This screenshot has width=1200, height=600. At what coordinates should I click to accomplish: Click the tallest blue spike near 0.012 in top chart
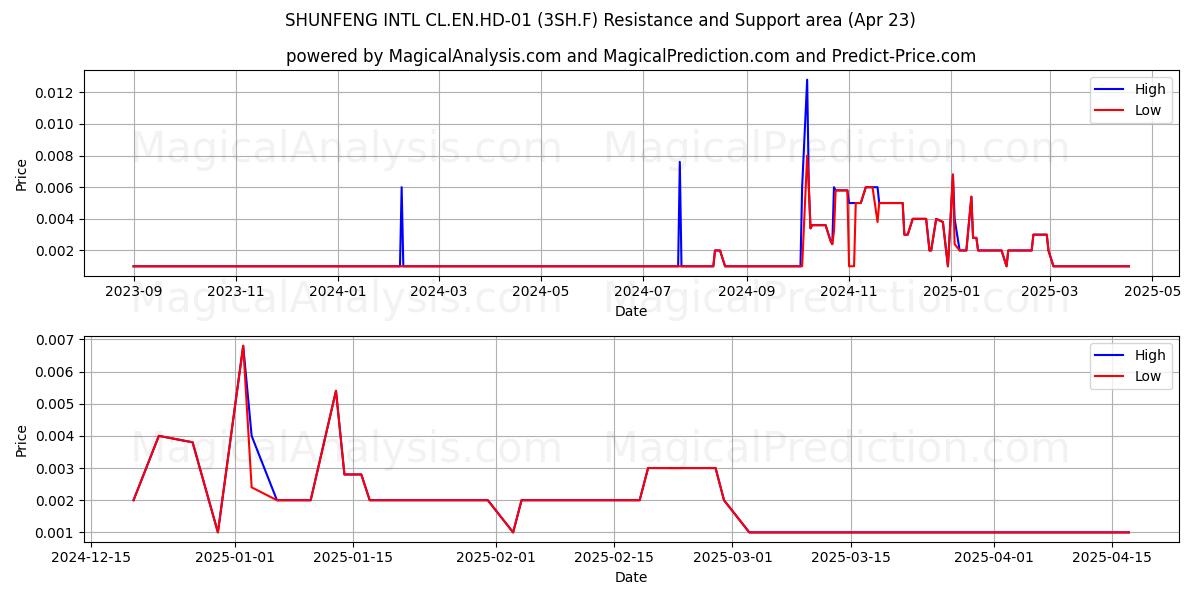[807, 81]
